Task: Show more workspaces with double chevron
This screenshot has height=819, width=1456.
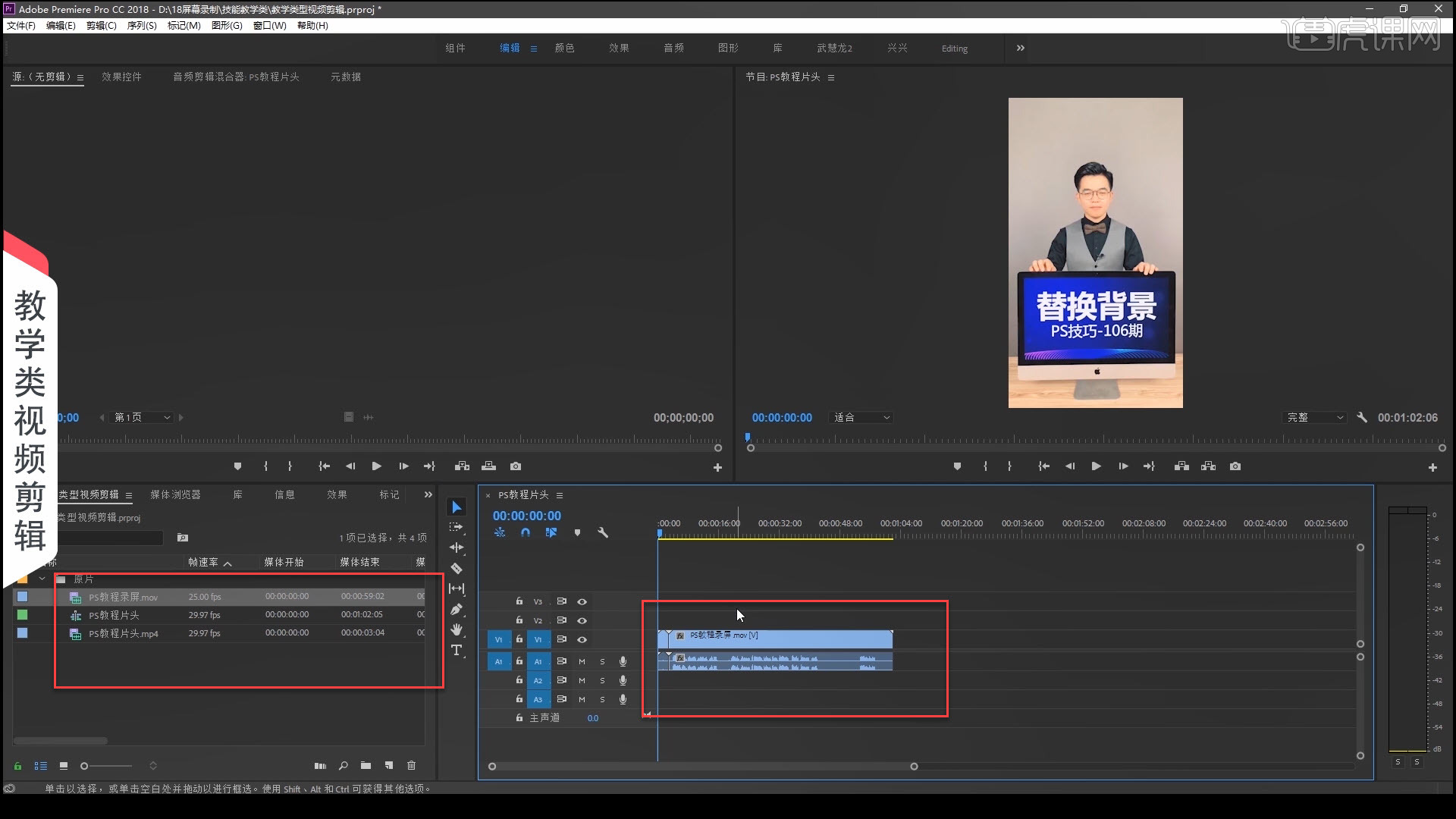Action: (x=1020, y=48)
